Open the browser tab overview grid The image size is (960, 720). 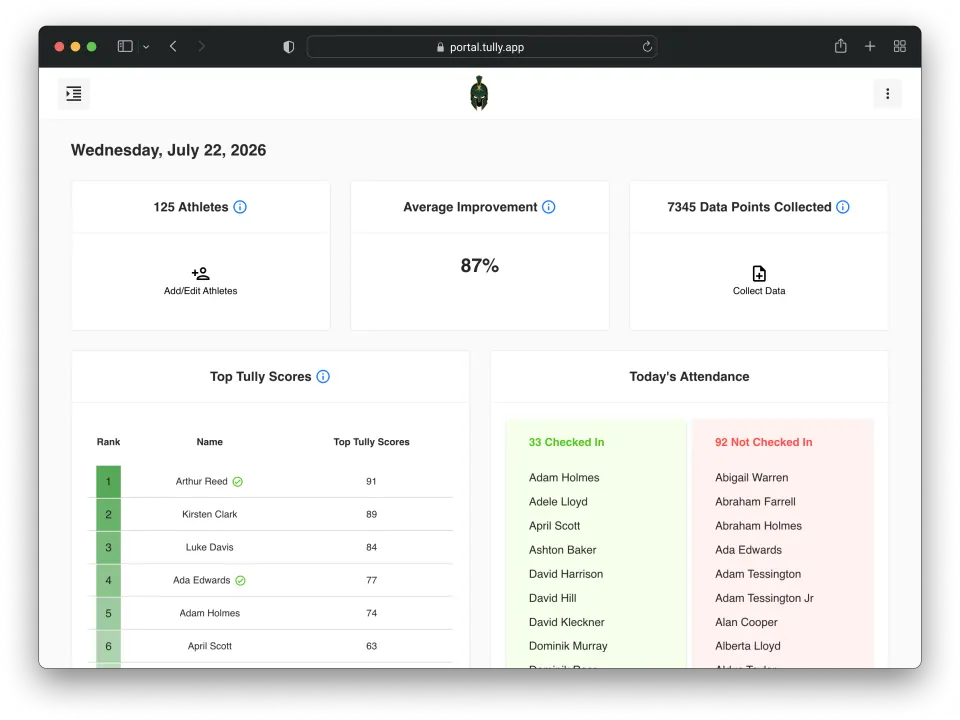pyautogui.click(x=899, y=47)
